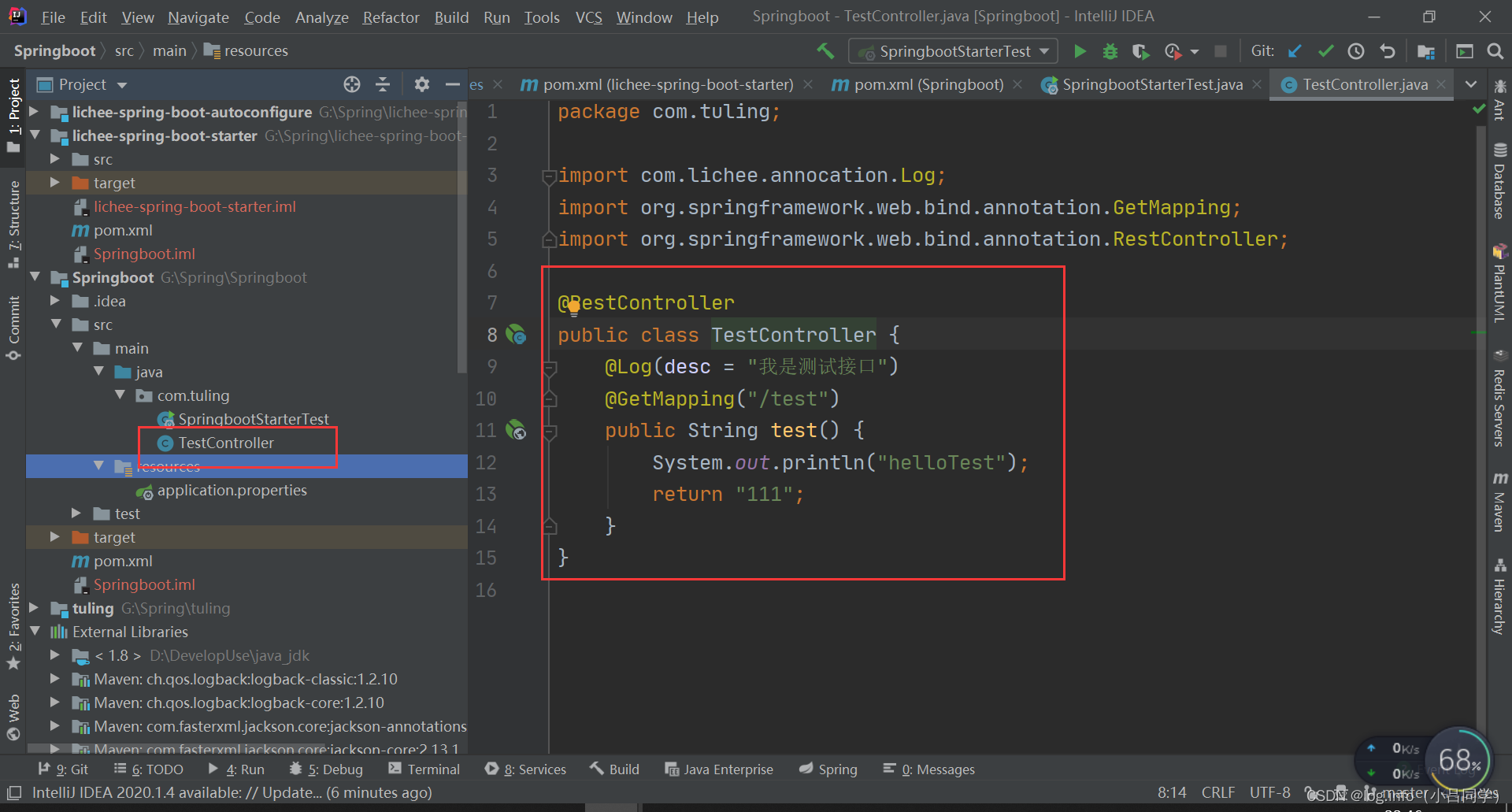
Task: Open Search Everywhere magnifier icon
Action: click(1495, 51)
